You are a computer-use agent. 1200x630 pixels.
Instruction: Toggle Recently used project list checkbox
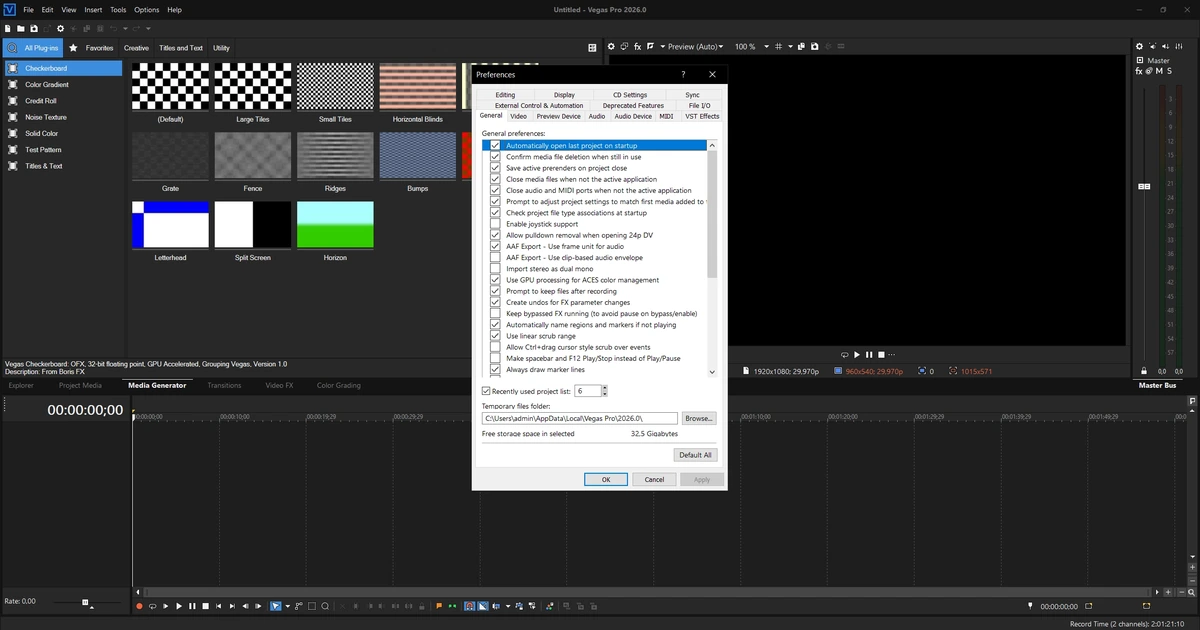pos(486,391)
